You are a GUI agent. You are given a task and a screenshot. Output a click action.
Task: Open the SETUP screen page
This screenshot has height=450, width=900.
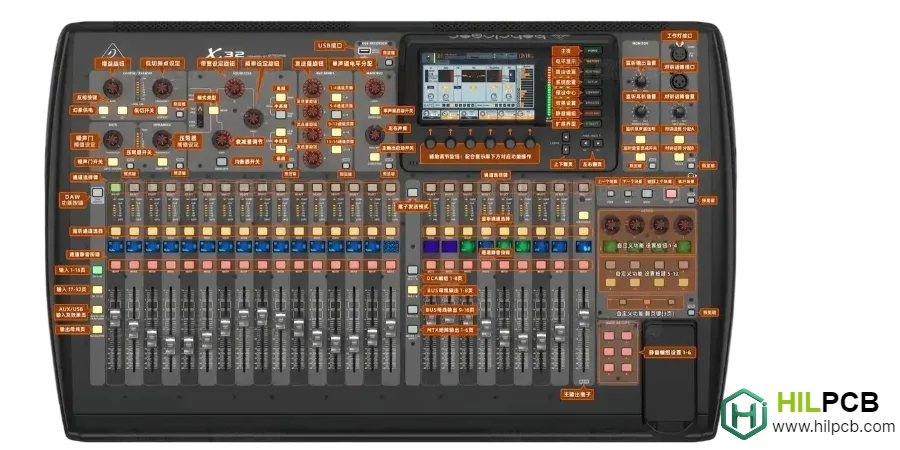click(593, 82)
